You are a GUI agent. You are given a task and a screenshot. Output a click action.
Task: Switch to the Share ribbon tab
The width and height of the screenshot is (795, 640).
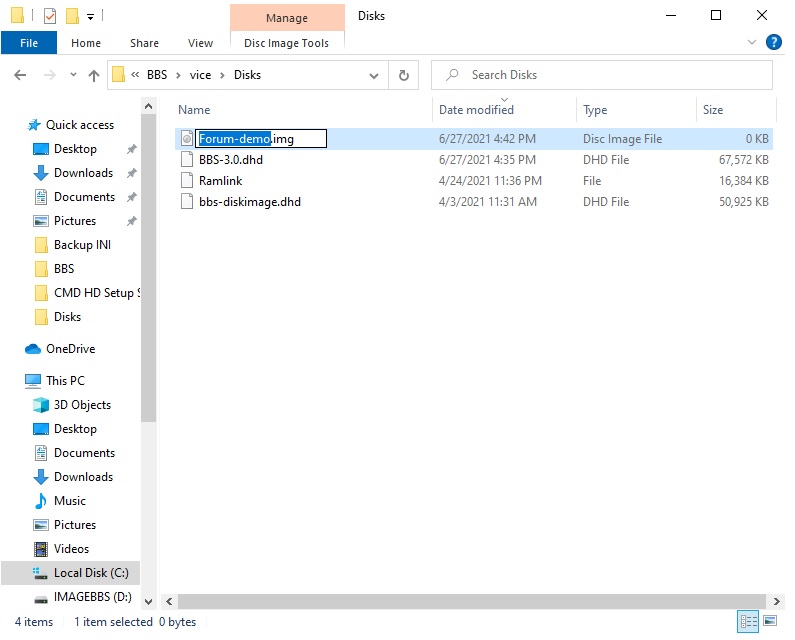(x=144, y=43)
